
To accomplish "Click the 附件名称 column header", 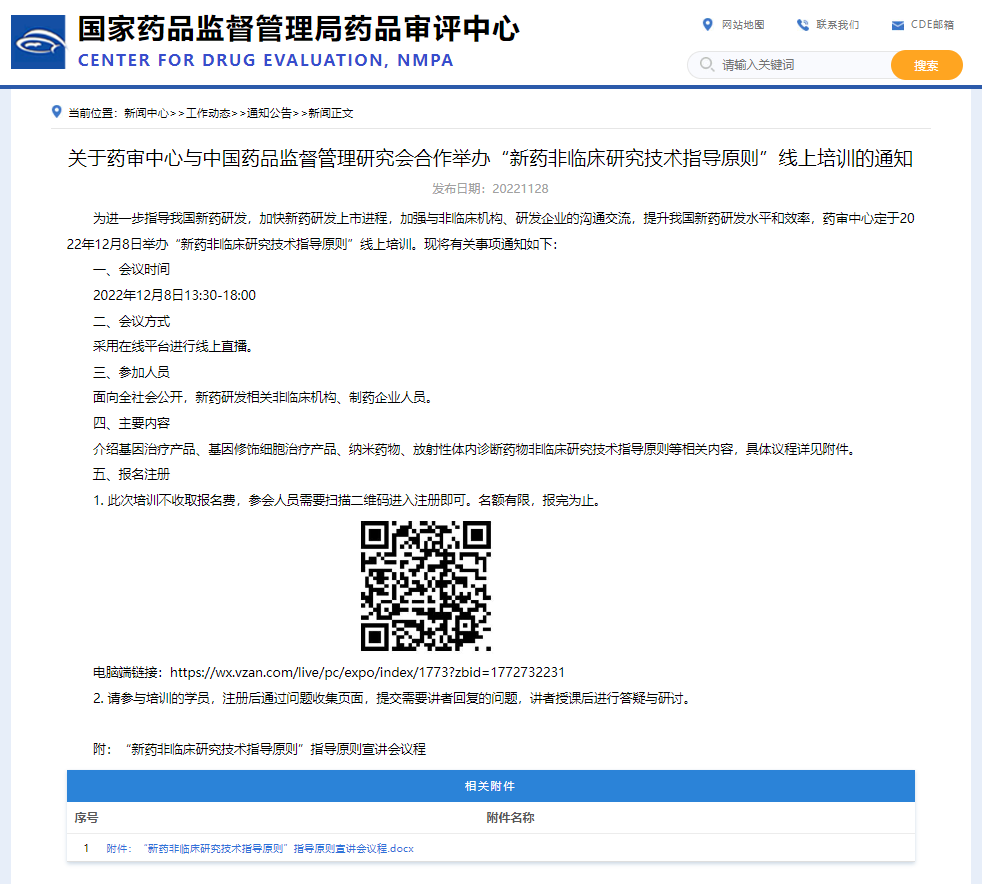I will [x=510, y=818].
